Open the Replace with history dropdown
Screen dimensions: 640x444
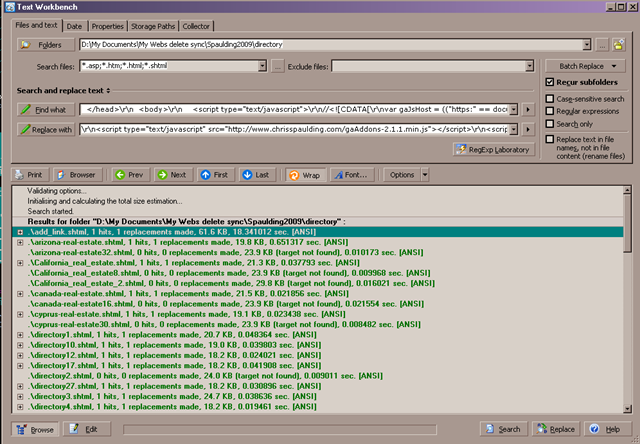coord(513,129)
